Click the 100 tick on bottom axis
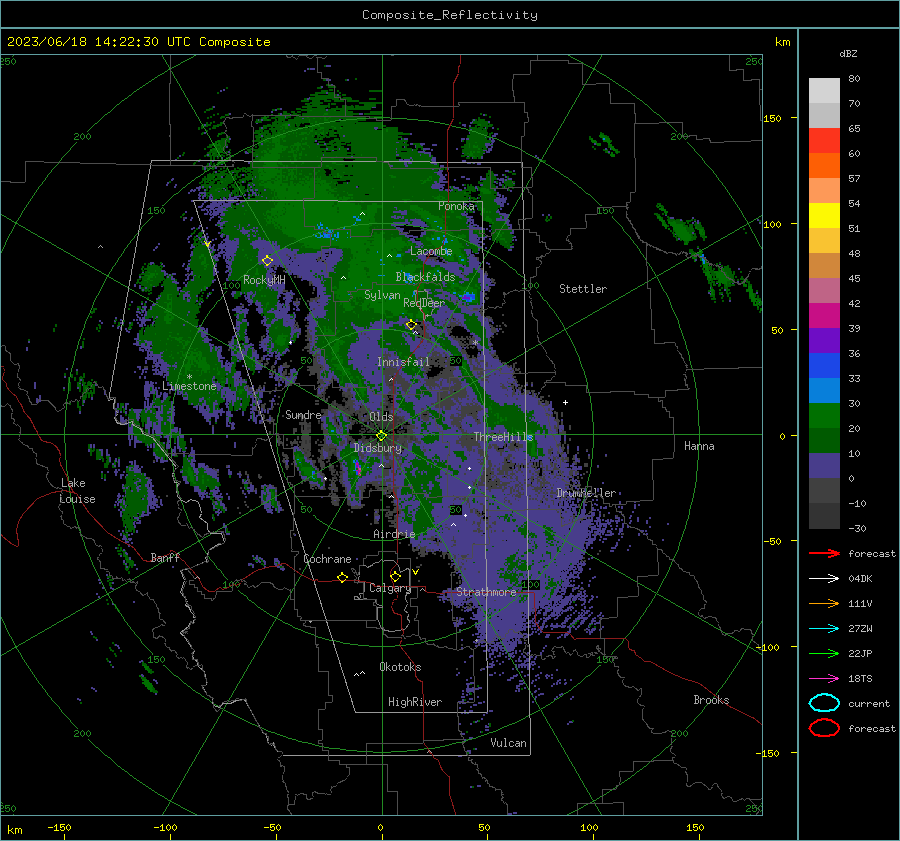The width and height of the screenshot is (900, 841). click(589, 827)
